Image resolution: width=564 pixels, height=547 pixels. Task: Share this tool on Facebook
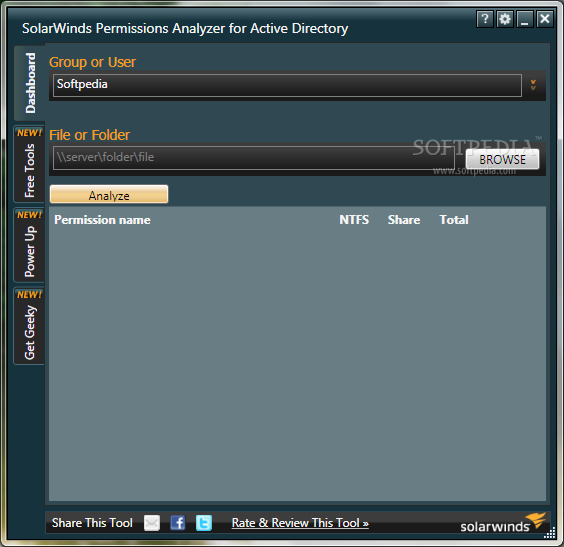(178, 523)
